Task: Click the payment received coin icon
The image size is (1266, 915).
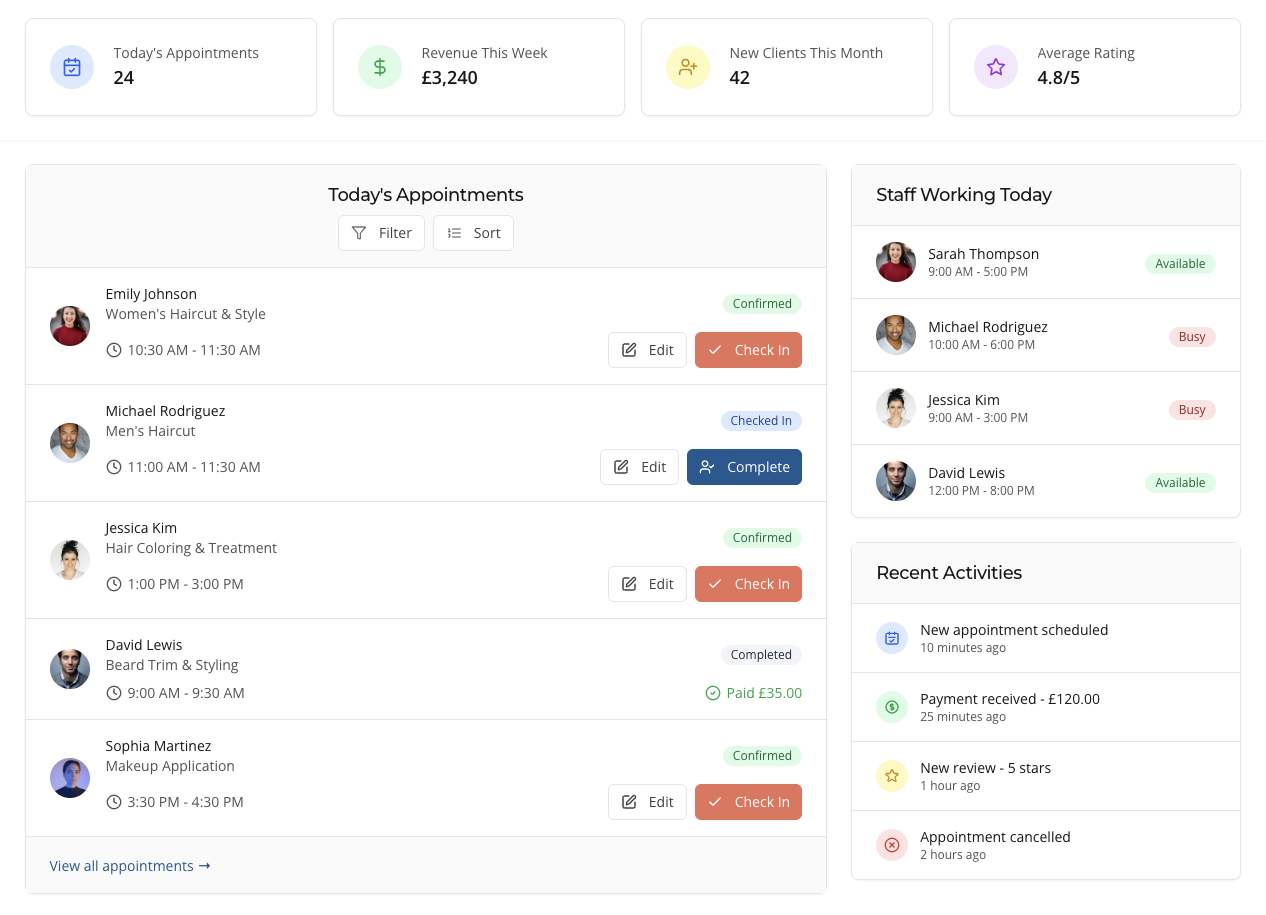Action: click(x=892, y=707)
